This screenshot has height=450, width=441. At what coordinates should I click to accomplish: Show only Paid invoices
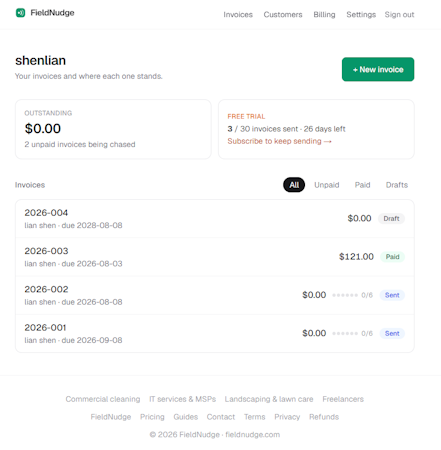point(362,185)
